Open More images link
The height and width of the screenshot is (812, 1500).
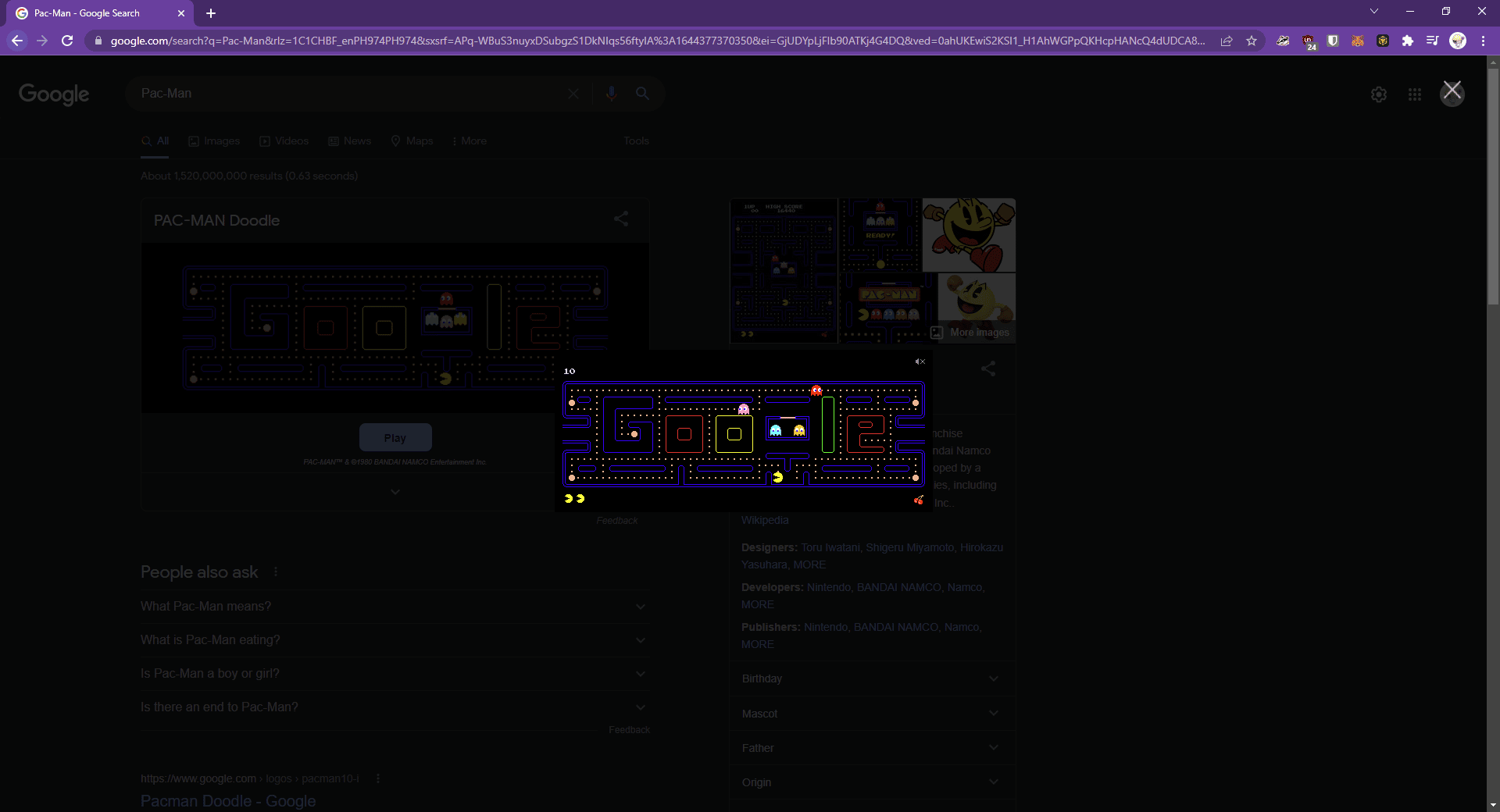coord(970,333)
